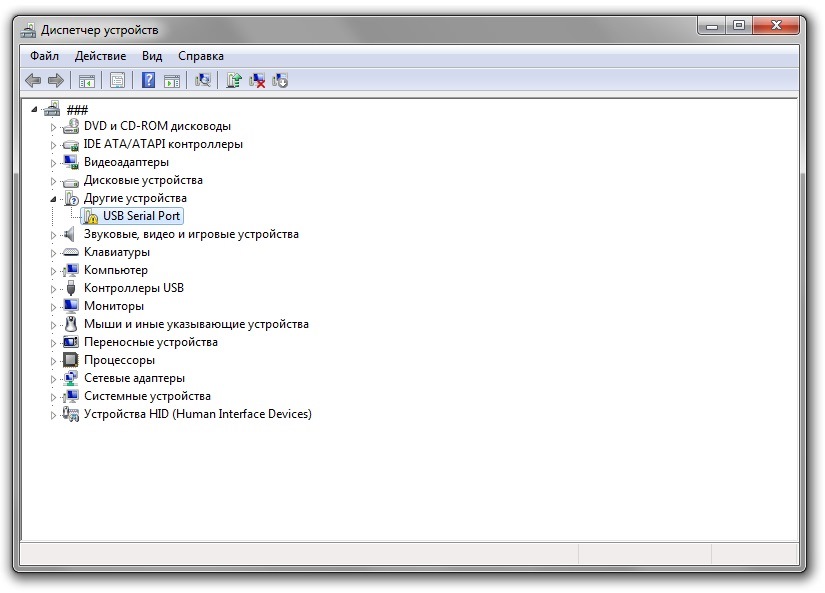Scan for hardware changes icon
The image size is (825, 593).
coord(203,81)
